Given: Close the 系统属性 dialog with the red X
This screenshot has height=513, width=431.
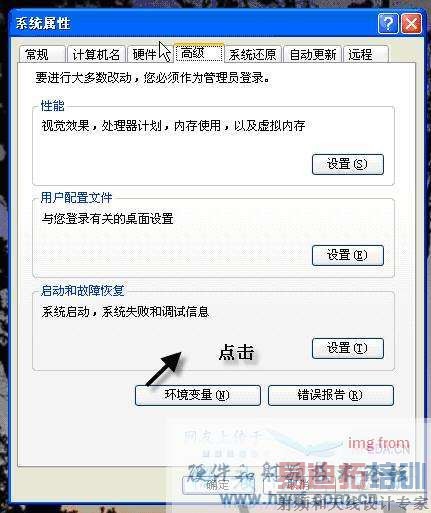Looking at the screenshot, I should pos(411,24).
